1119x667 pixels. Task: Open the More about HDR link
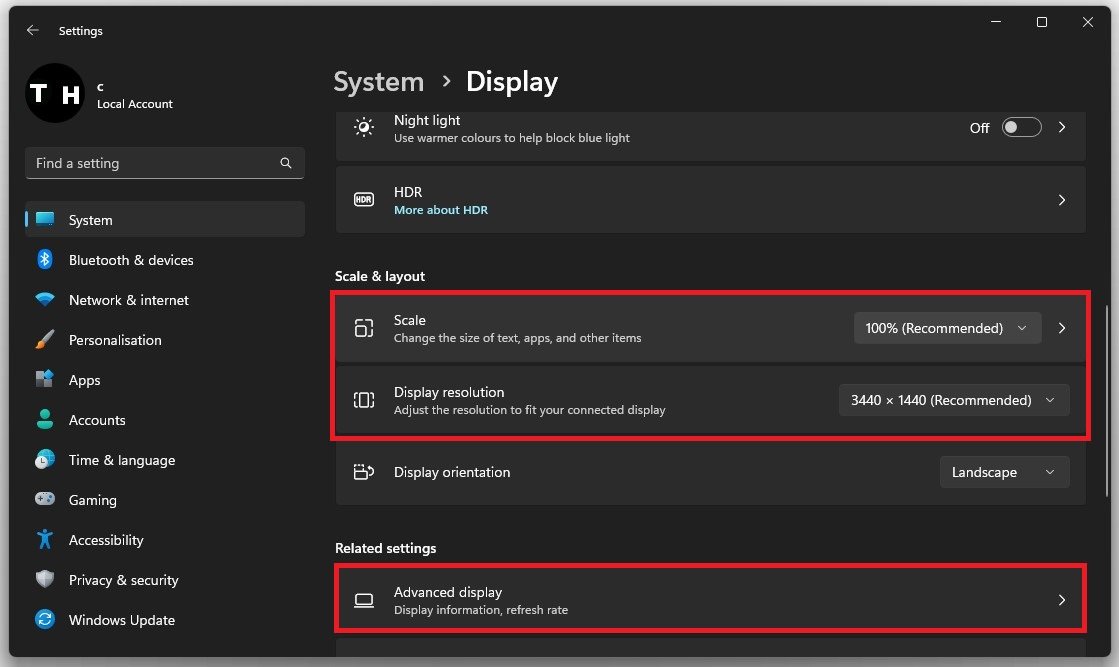pos(440,210)
